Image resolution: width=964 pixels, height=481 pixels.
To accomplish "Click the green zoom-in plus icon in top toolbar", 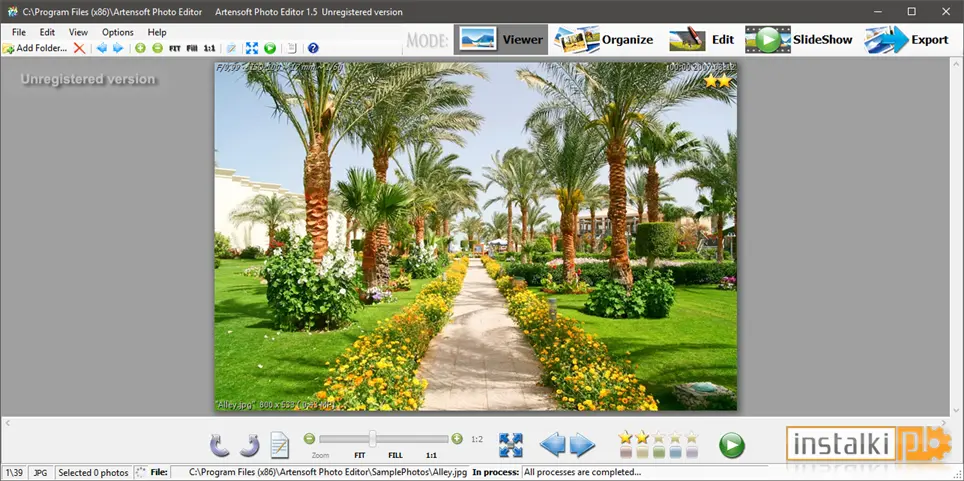I will [140, 48].
